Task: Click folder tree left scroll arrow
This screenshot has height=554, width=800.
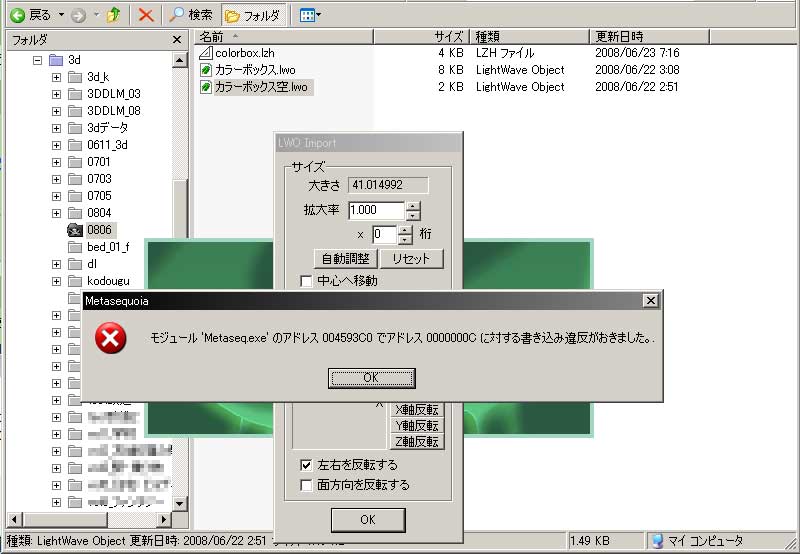Action: point(14,520)
